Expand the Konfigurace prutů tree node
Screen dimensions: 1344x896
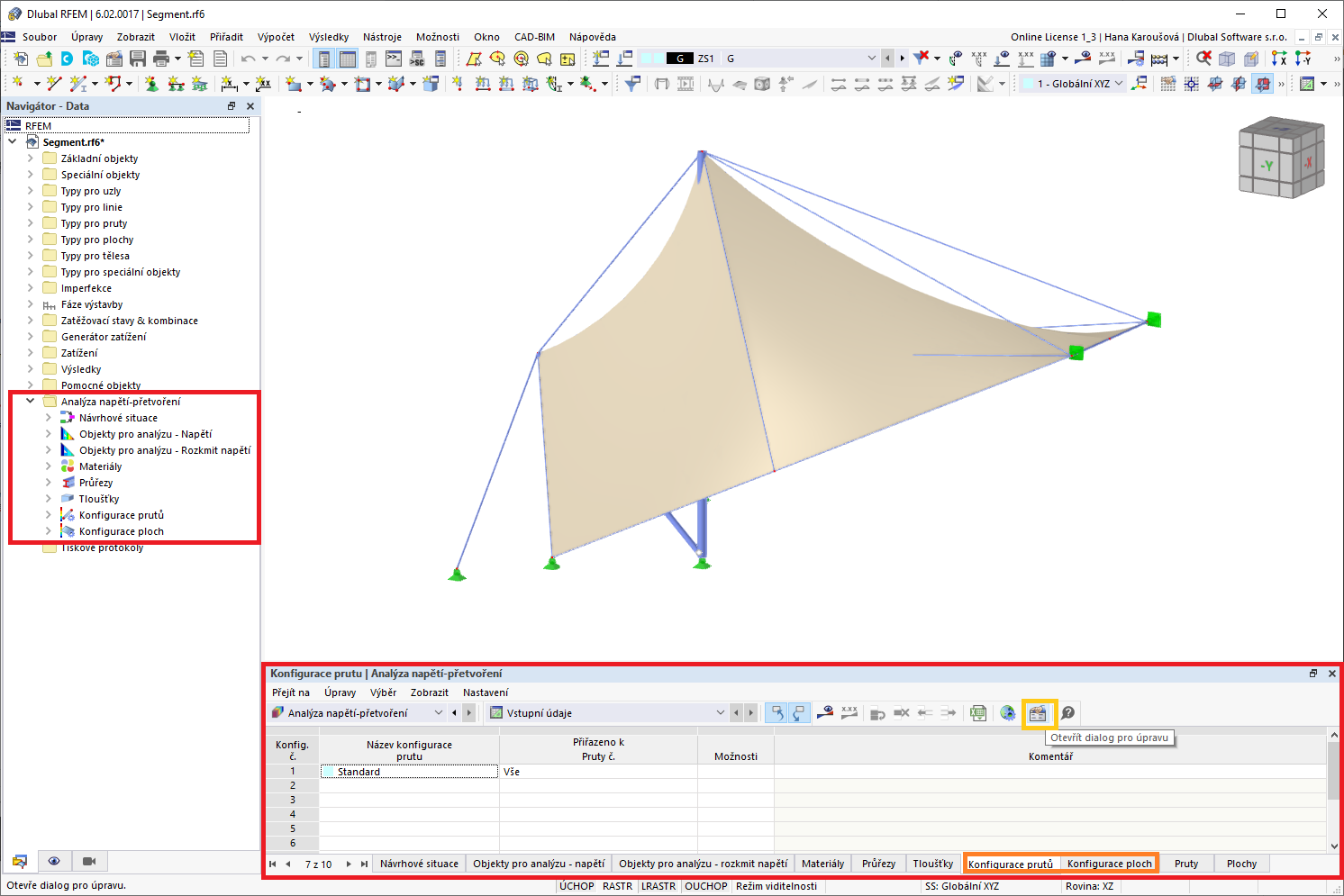(49, 515)
